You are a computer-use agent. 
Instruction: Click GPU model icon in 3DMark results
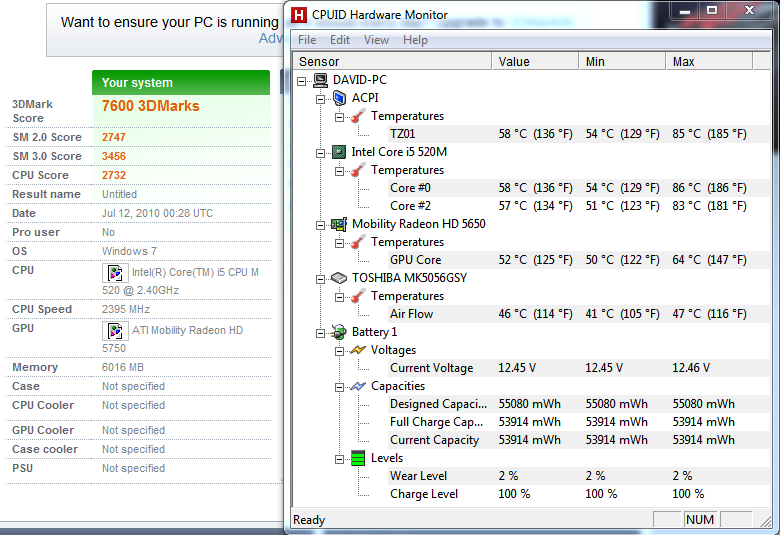click(x=115, y=330)
